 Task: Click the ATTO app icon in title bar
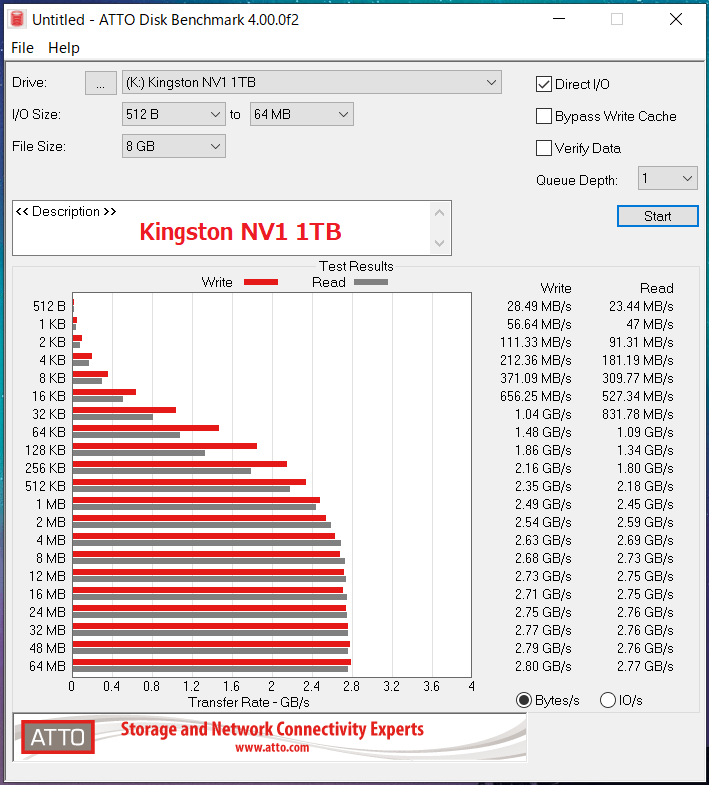pyautogui.click(x=17, y=19)
